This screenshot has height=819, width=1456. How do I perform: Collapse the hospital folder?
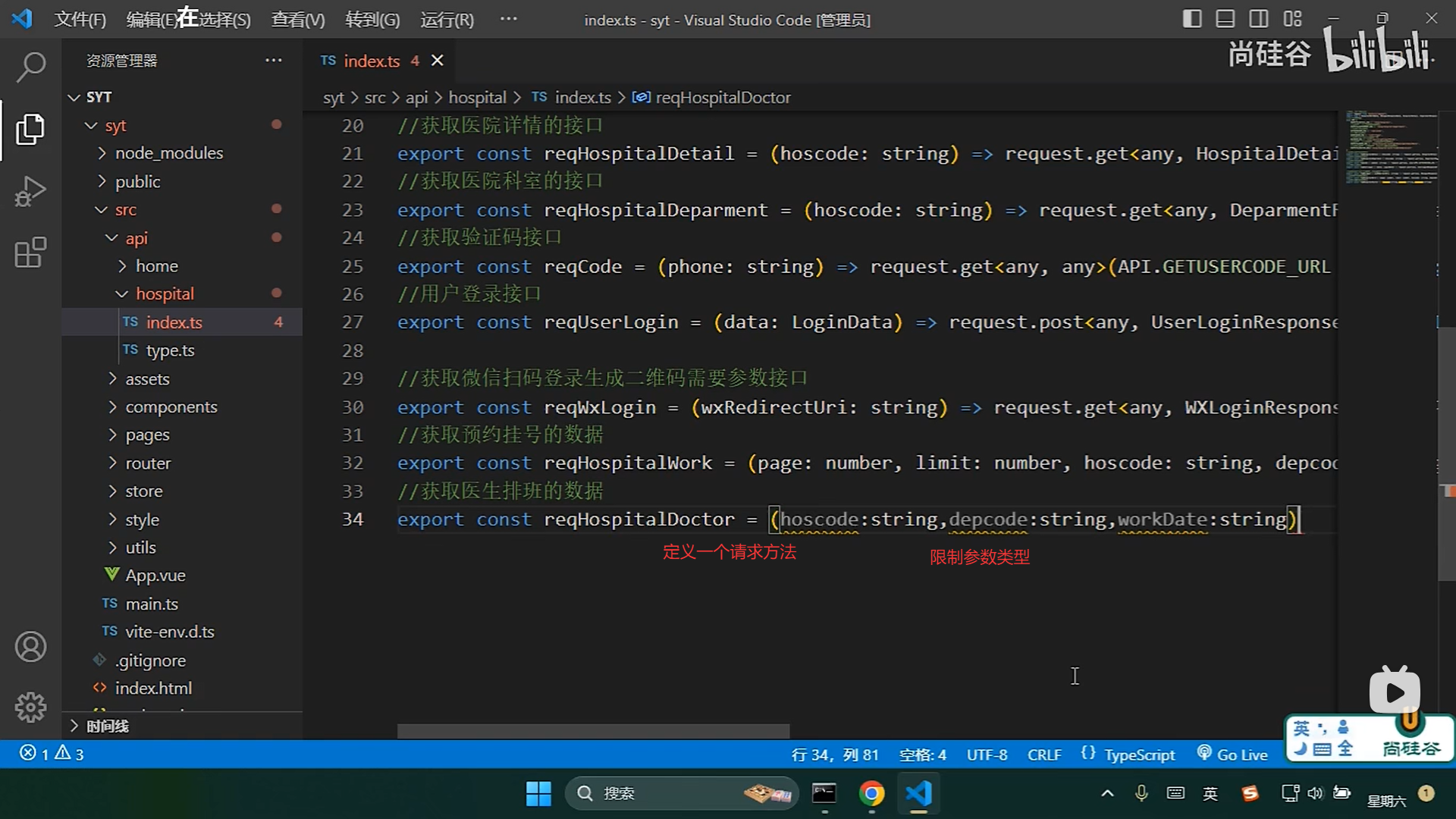(165, 294)
